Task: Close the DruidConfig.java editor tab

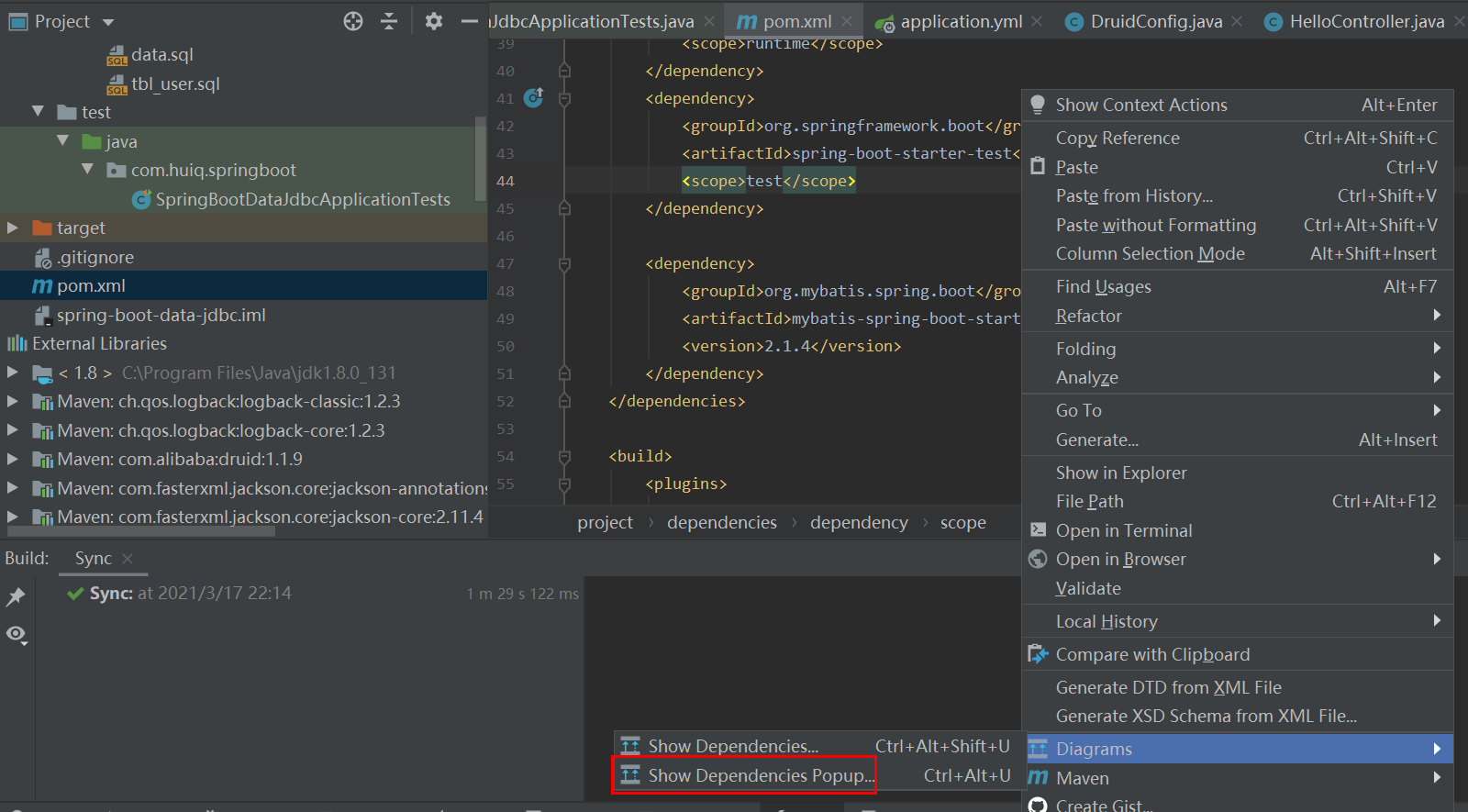Action: pyautogui.click(x=1237, y=21)
